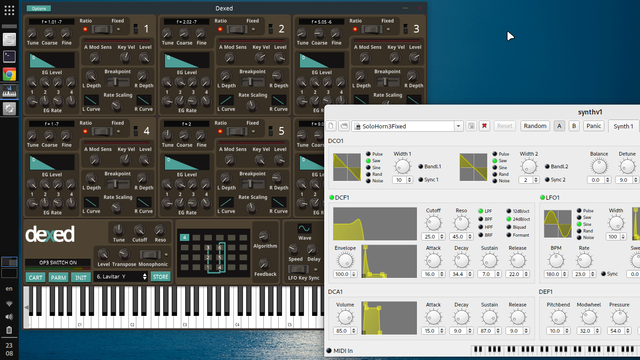Click the DCO1 Balance knob
The image size is (640, 360).
pyautogui.click(x=599, y=167)
